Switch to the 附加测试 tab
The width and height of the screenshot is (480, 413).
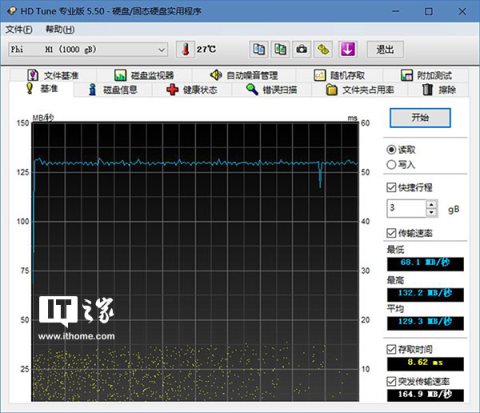[x=426, y=75]
